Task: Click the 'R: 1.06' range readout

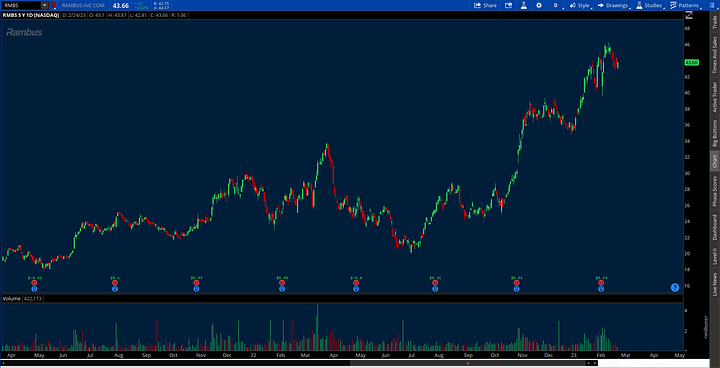Action: 179,15
